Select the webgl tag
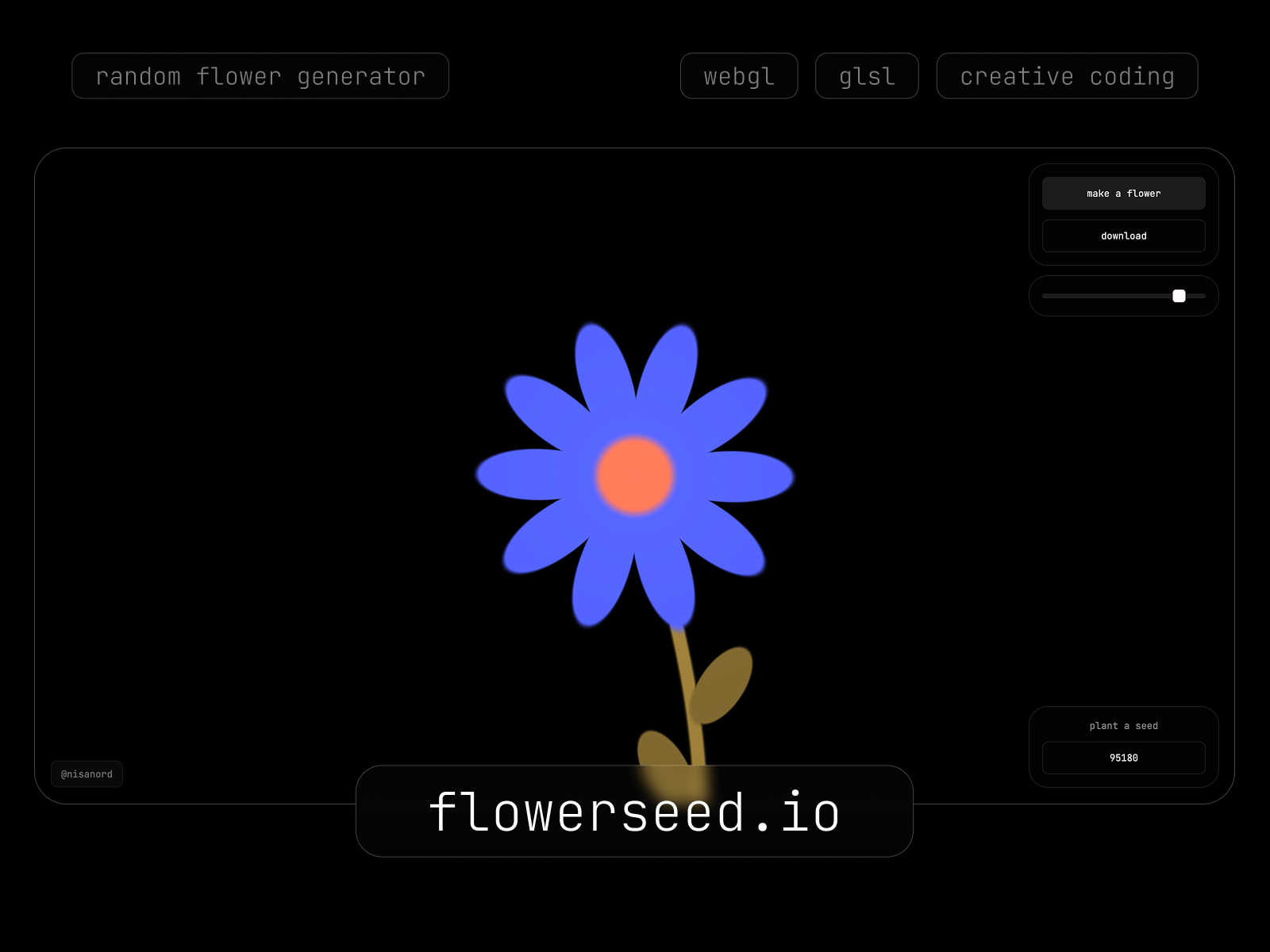1270x952 pixels. [739, 76]
